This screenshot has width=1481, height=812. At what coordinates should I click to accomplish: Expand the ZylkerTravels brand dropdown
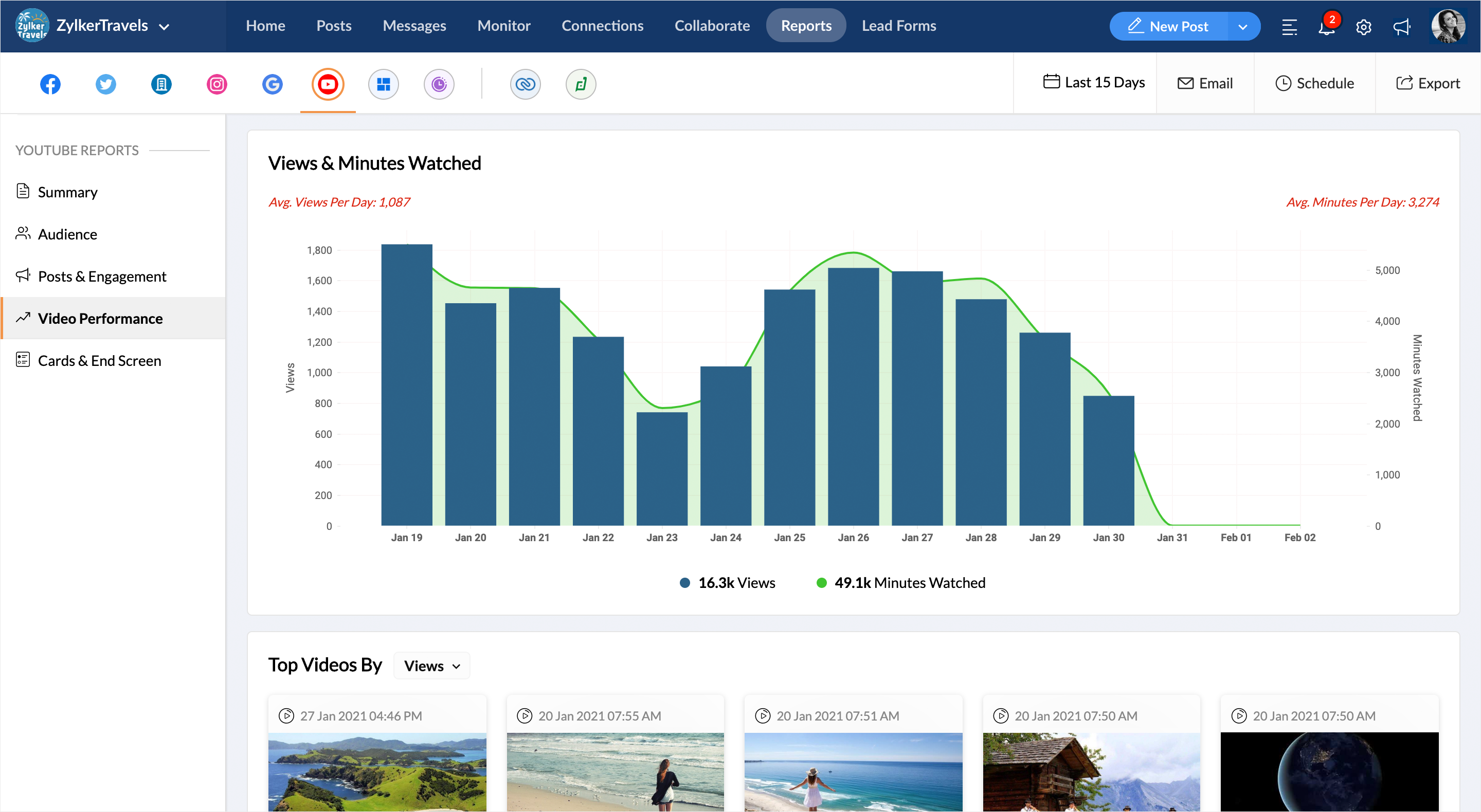164,27
